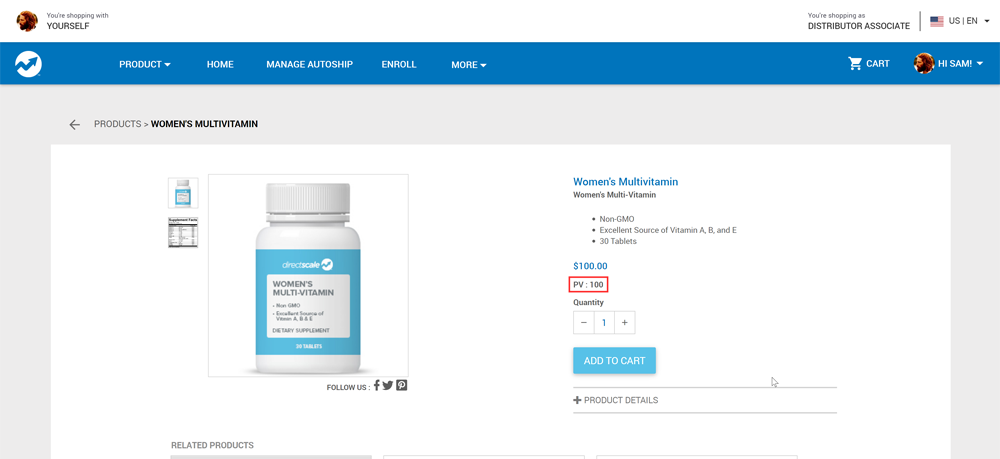Image resolution: width=1000 pixels, height=459 pixels.
Task: Click the US flag icon
Action: coord(937,21)
